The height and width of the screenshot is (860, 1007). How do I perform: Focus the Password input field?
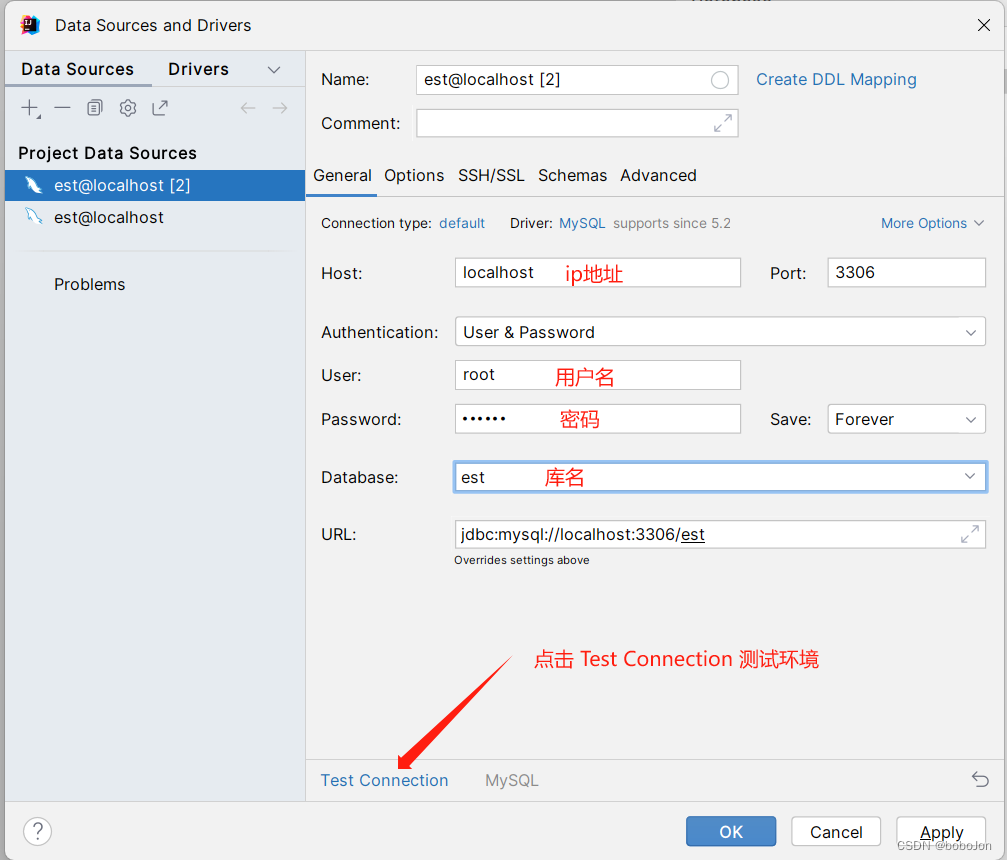[x=597, y=419]
